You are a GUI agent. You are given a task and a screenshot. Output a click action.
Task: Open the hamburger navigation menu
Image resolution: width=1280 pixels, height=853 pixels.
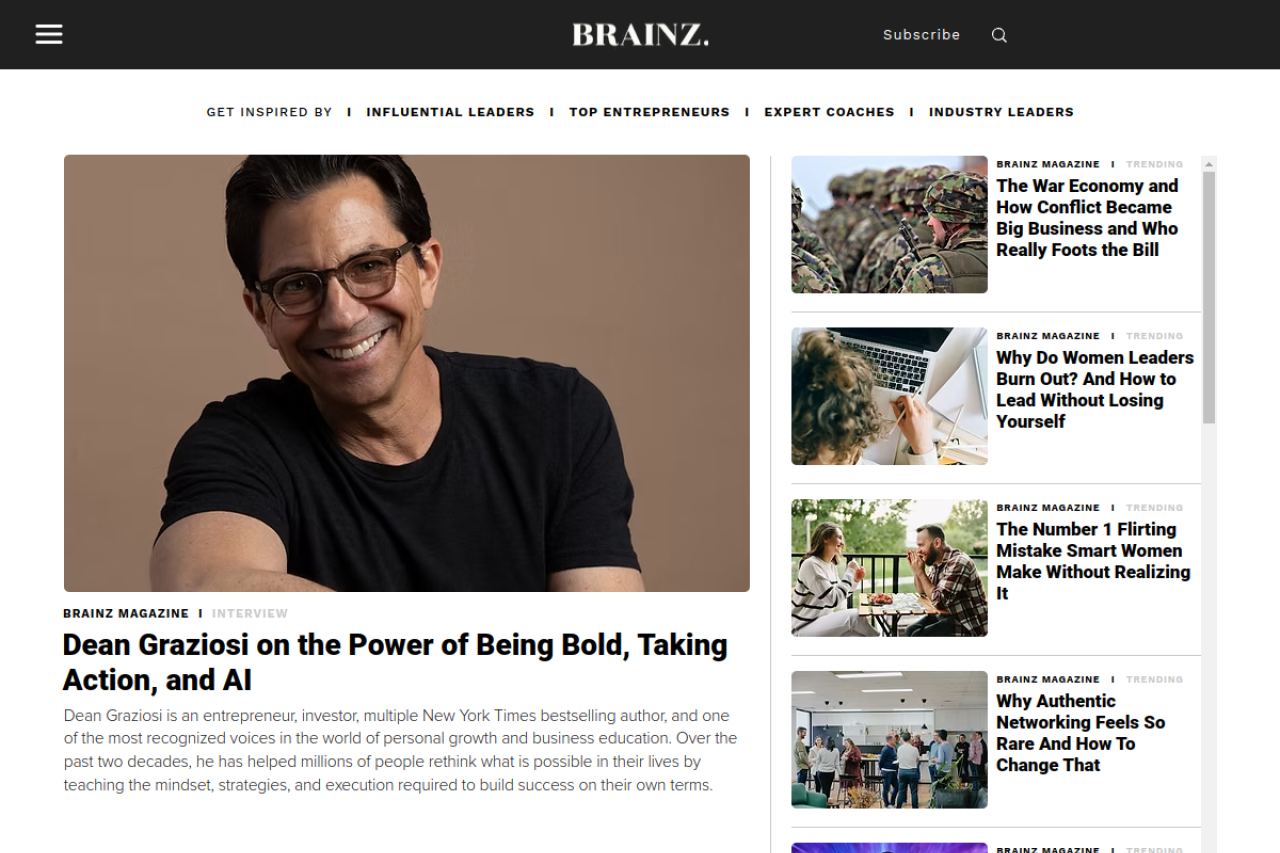(x=49, y=35)
